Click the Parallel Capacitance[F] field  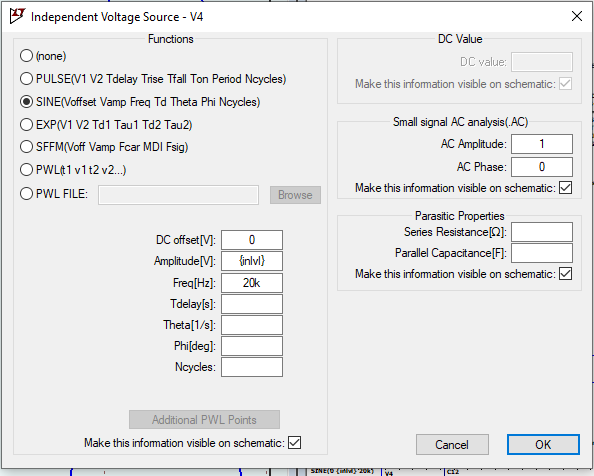coord(542,253)
